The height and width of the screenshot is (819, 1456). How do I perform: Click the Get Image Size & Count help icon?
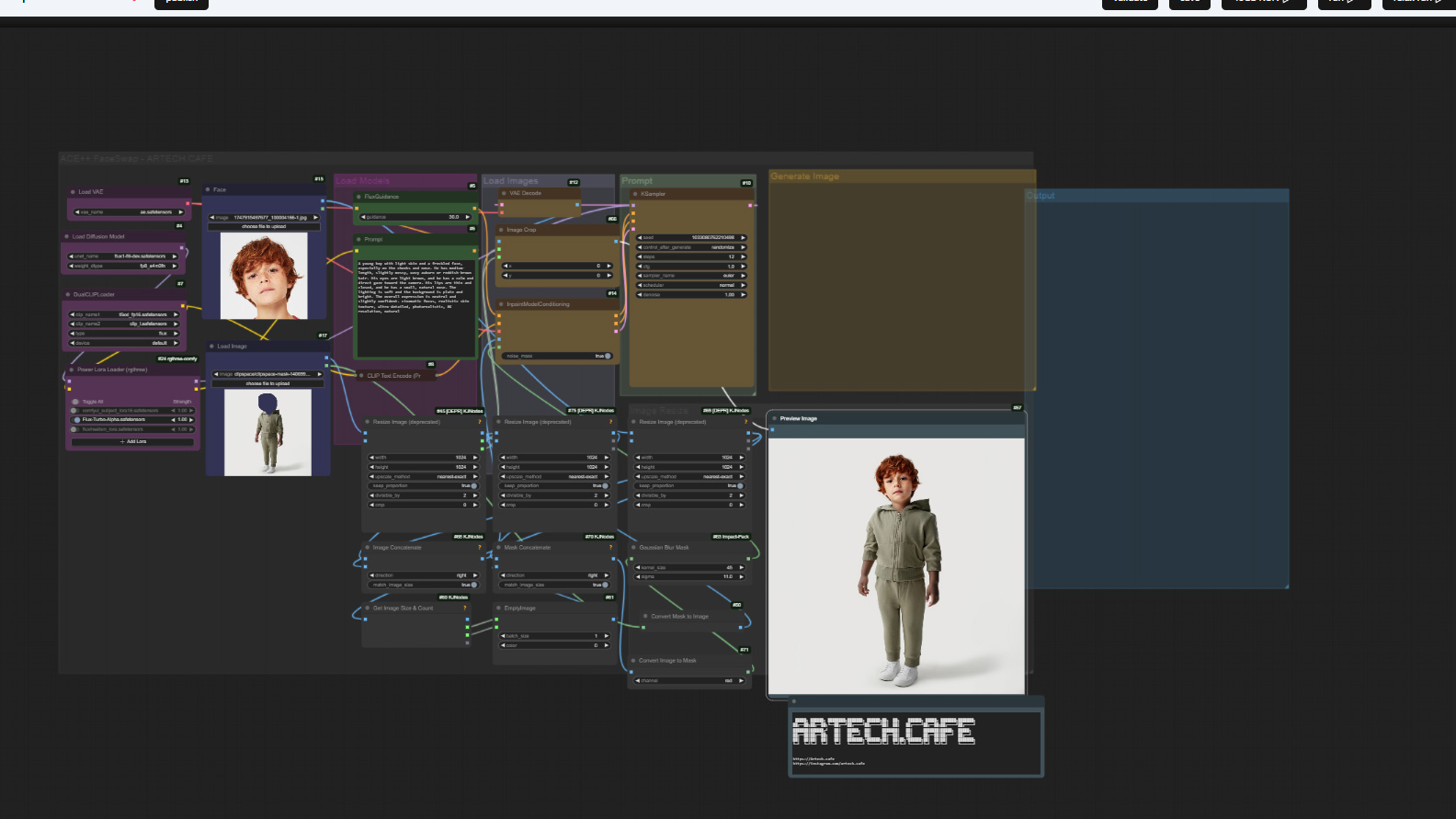tap(464, 609)
